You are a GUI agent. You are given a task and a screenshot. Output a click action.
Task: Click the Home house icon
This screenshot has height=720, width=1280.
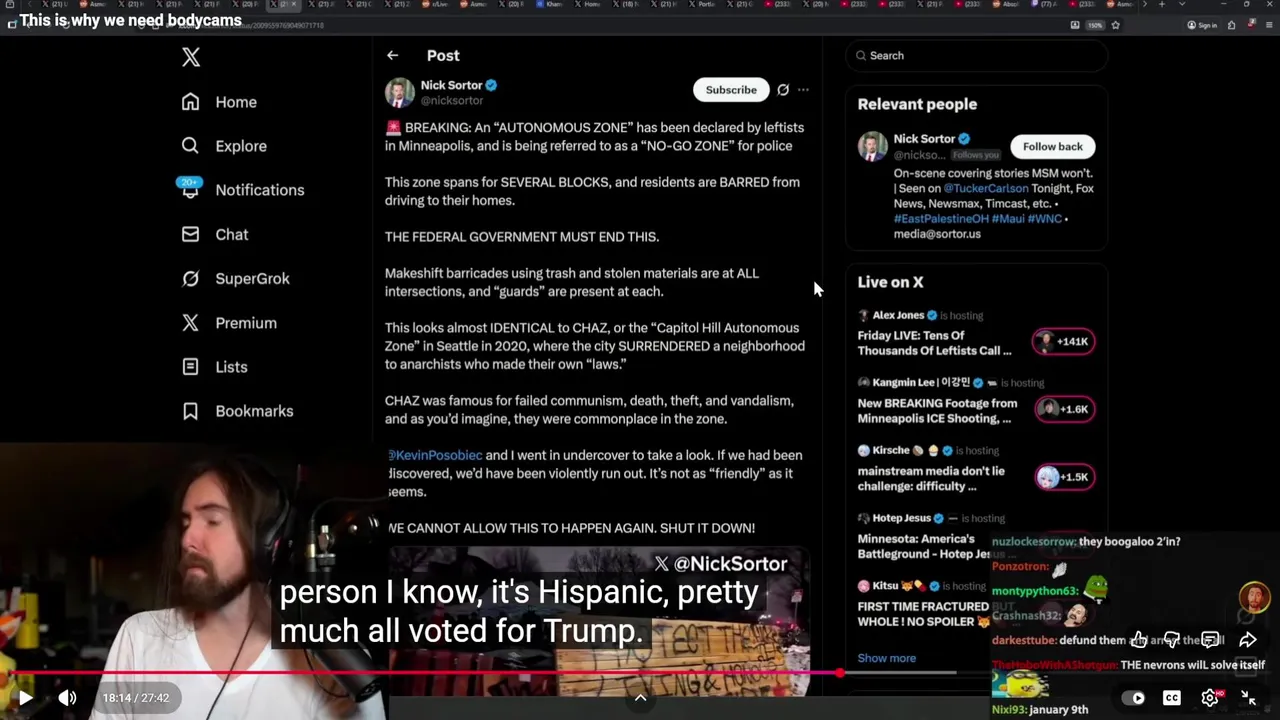point(190,102)
